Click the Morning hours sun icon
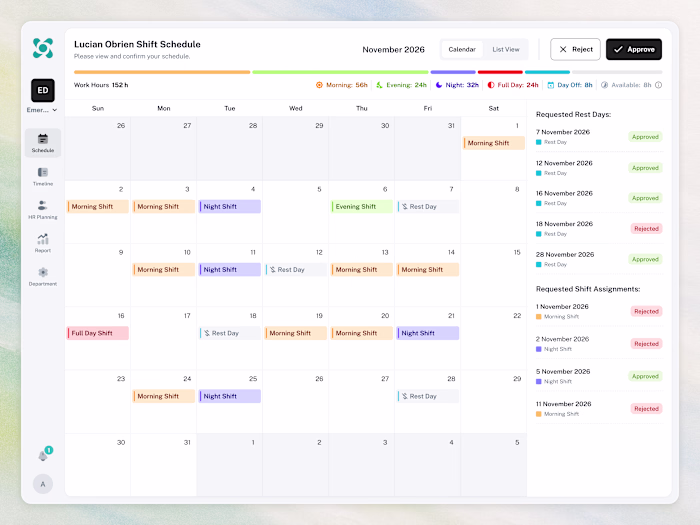Viewport: 700px width, 525px height. click(319, 85)
